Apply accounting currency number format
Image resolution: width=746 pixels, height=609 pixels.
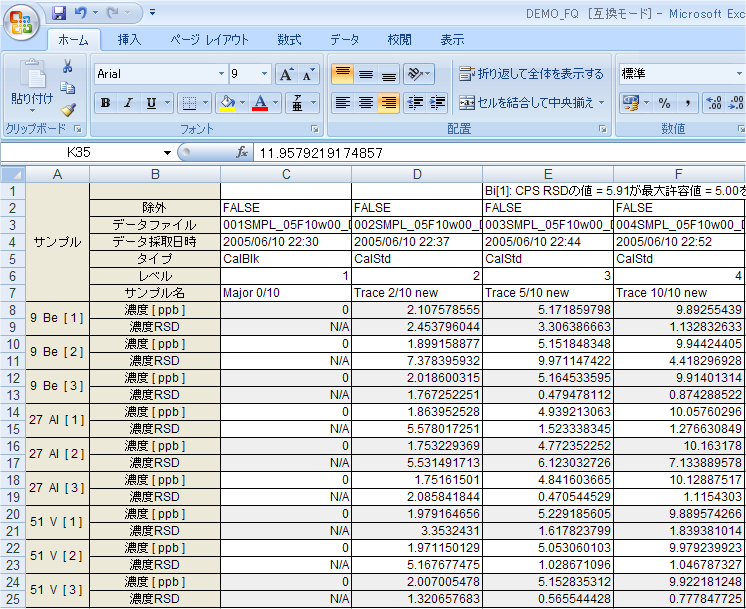coord(631,103)
